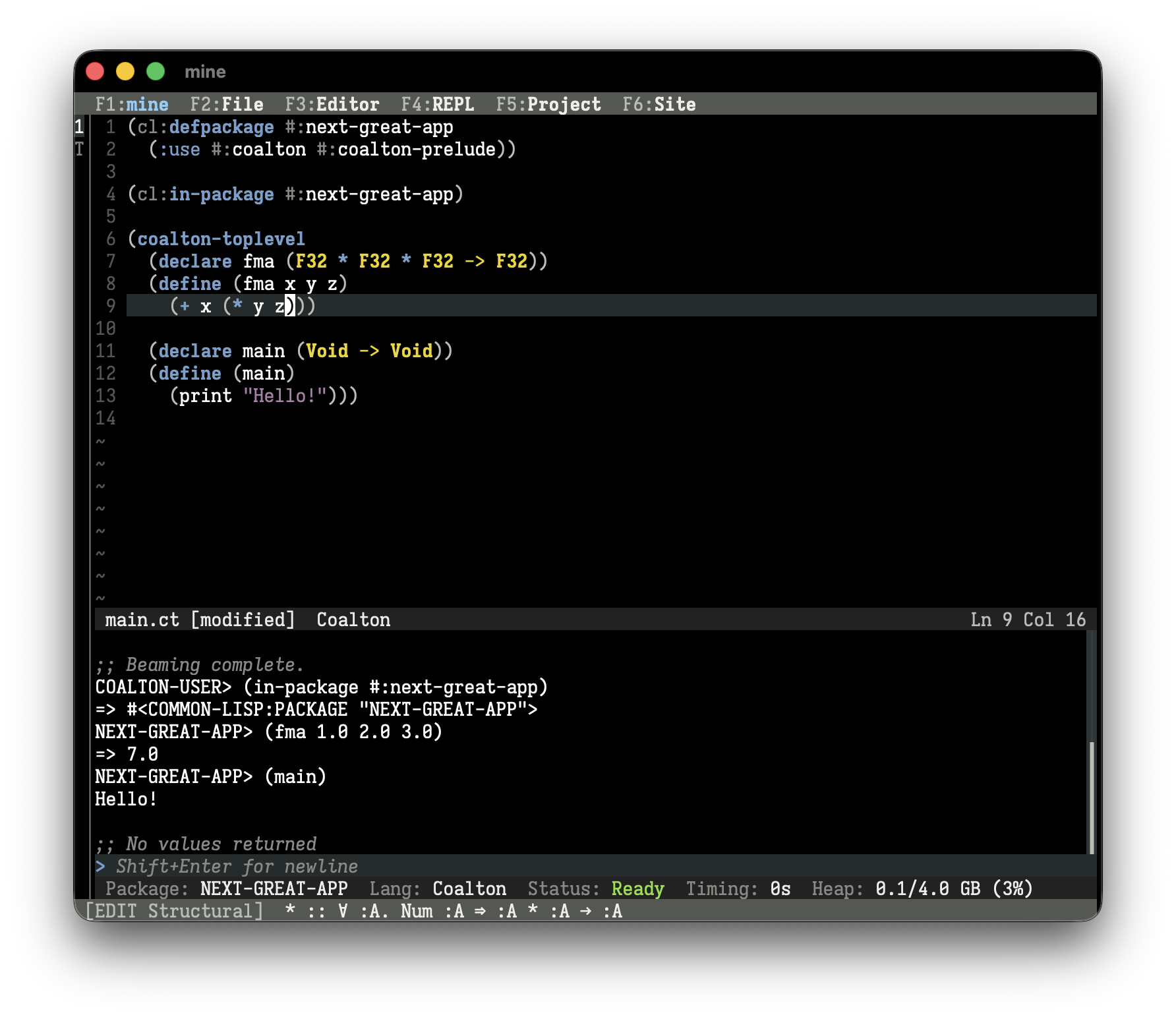This screenshot has height=1019, width=1176.
Task: Click the NEXT-GREAT-APP package name in status line
Action: click(274, 888)
